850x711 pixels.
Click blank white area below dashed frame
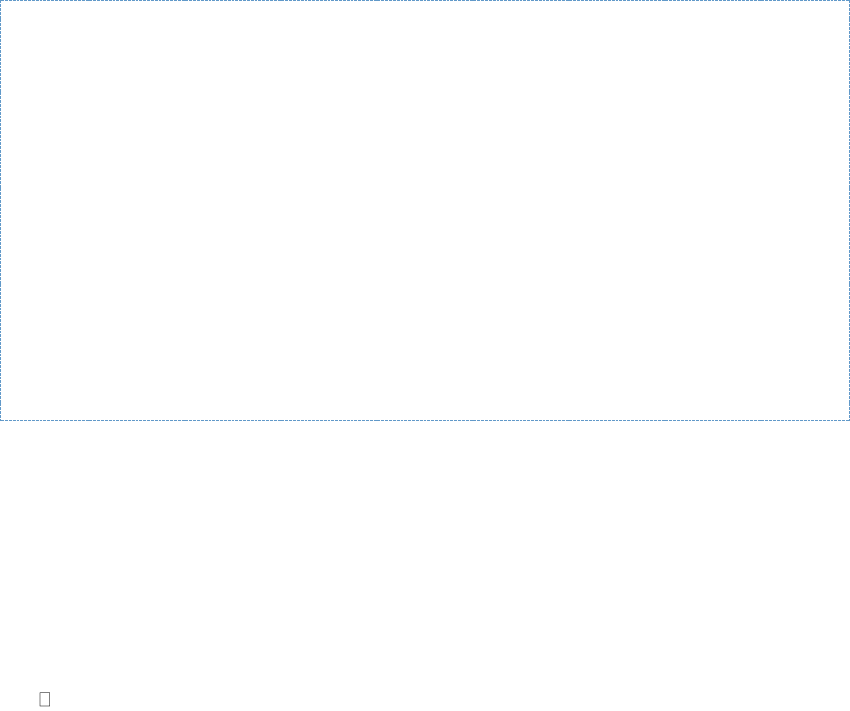tap(425, 550)
